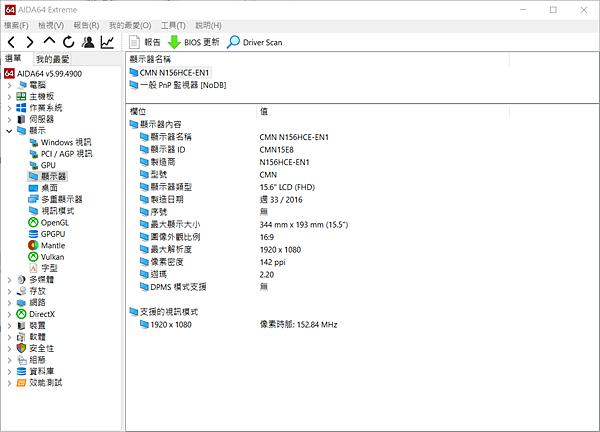The image size is (600, 432).
Task: Select the GPGPU icon
Action: 33,234
